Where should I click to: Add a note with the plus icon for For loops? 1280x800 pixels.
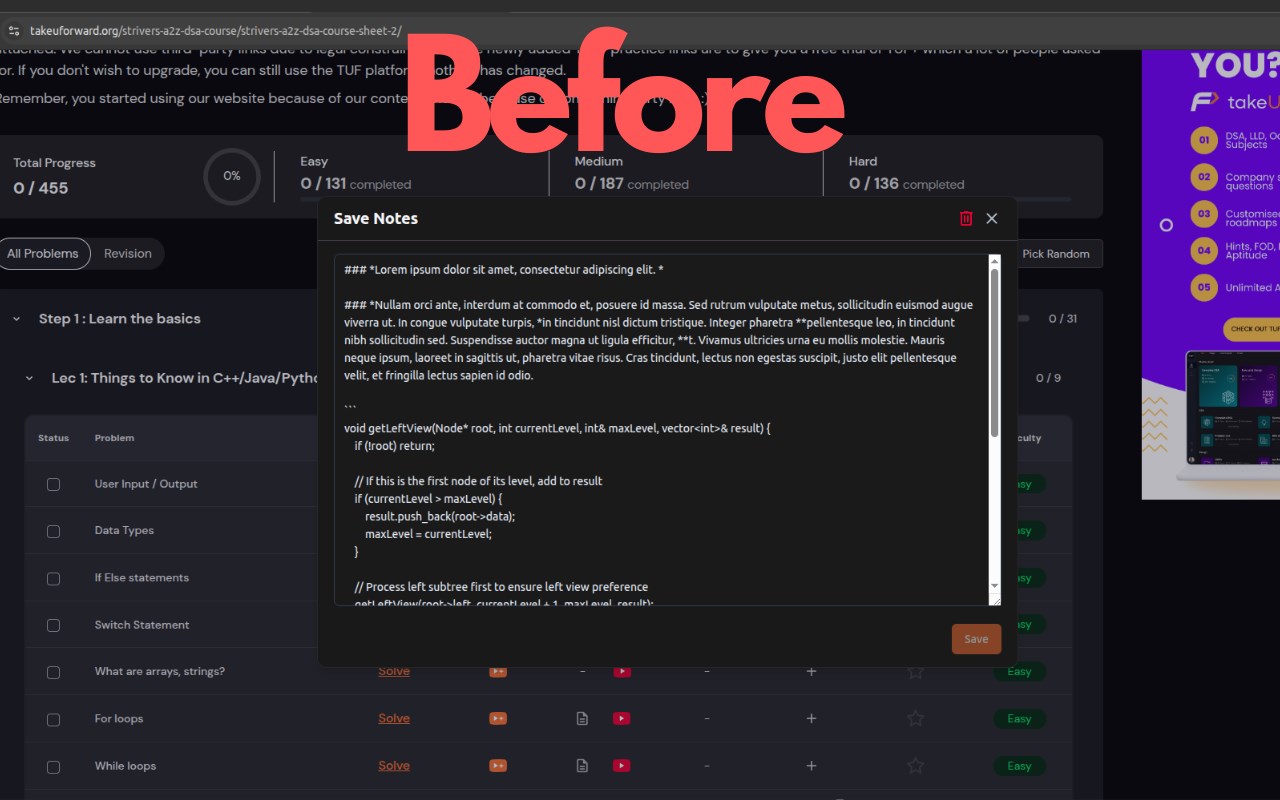point(811,718)
